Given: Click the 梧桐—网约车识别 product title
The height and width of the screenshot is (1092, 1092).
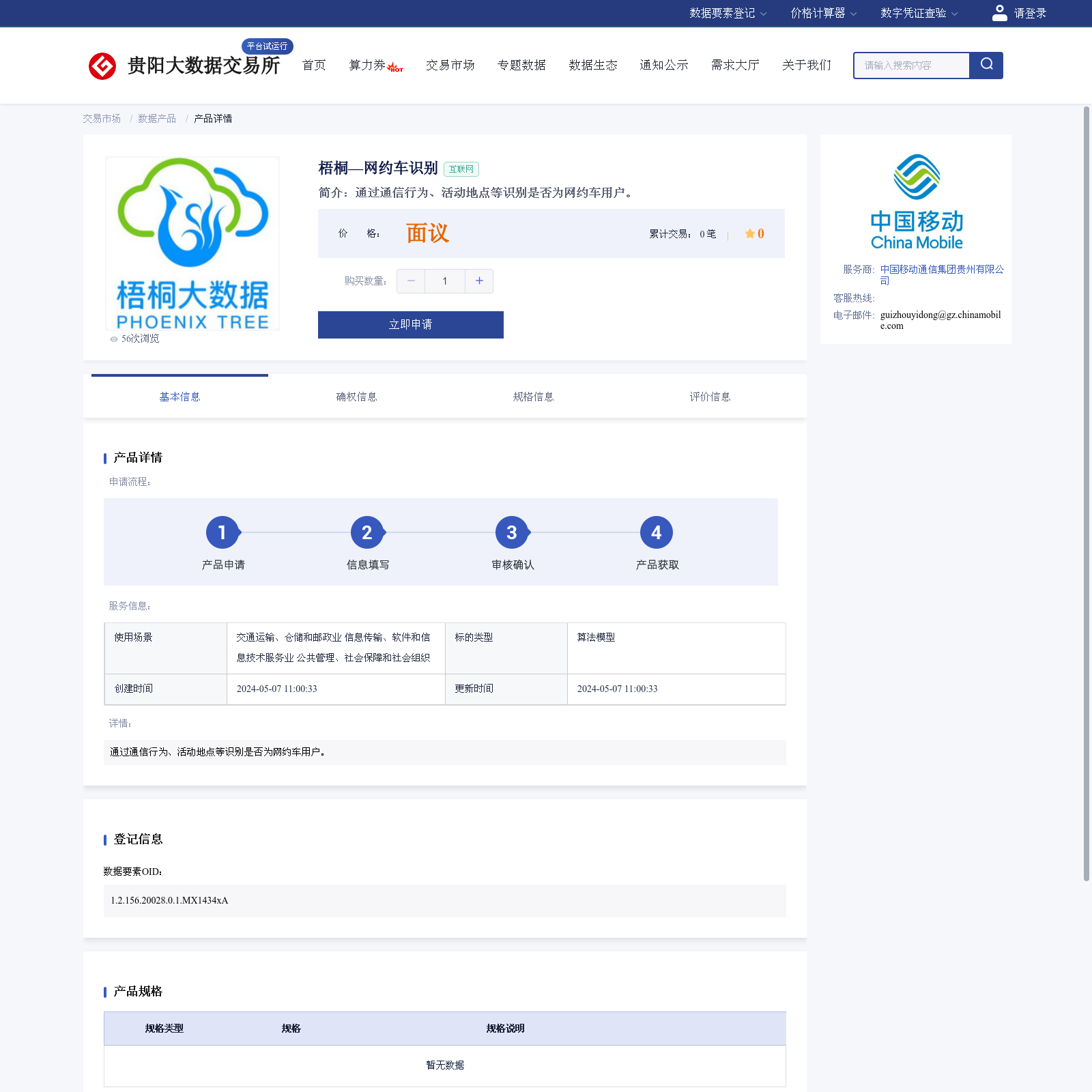Looking at the screenshot, I should (x=378, y=168).
